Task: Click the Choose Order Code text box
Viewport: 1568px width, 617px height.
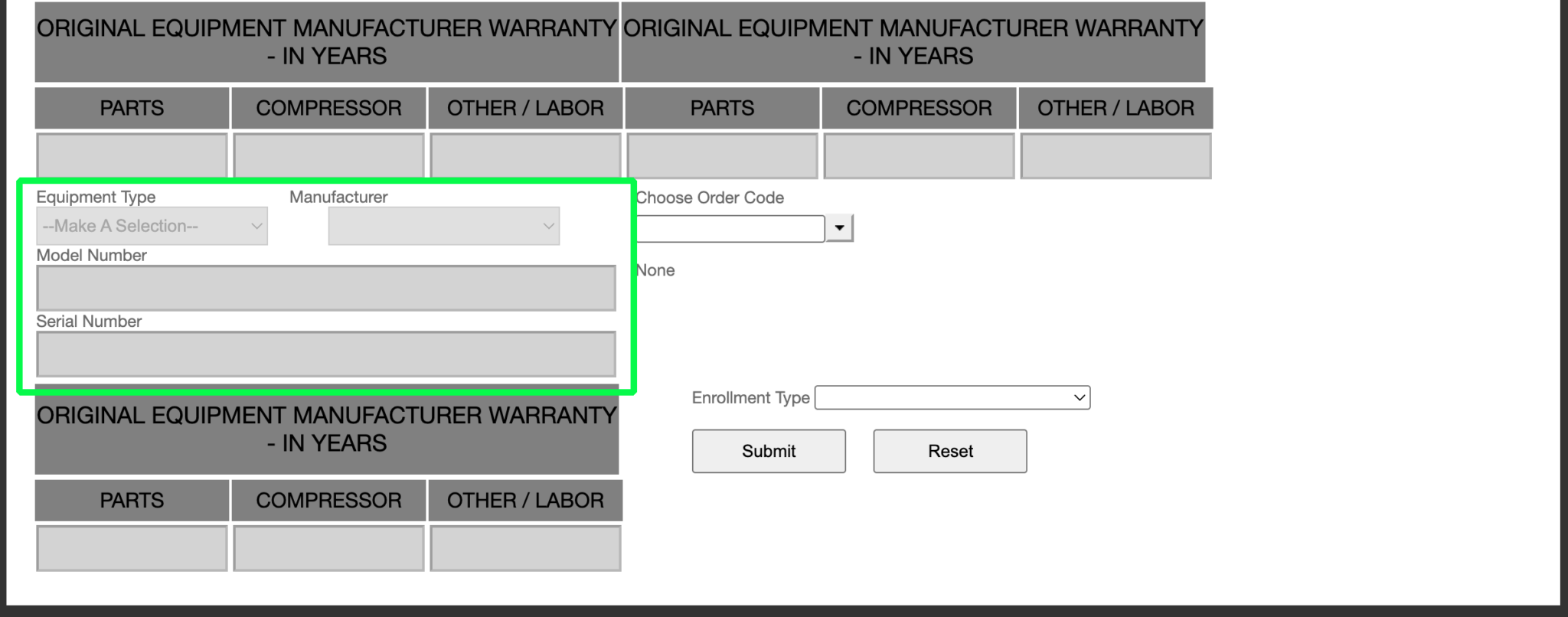Action: [x=730, y=228]
